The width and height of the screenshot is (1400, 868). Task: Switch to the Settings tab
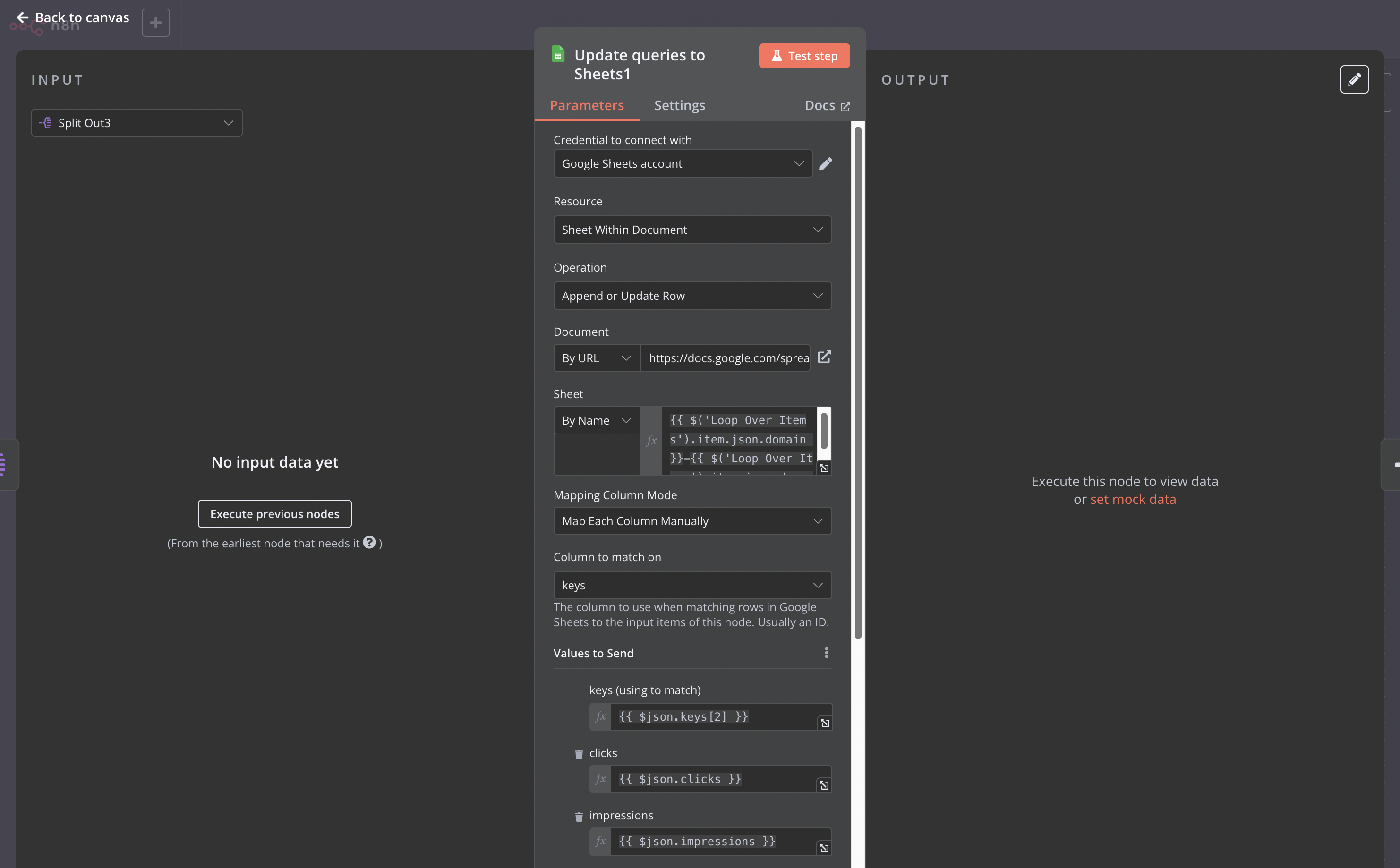(x=679, y=105)
